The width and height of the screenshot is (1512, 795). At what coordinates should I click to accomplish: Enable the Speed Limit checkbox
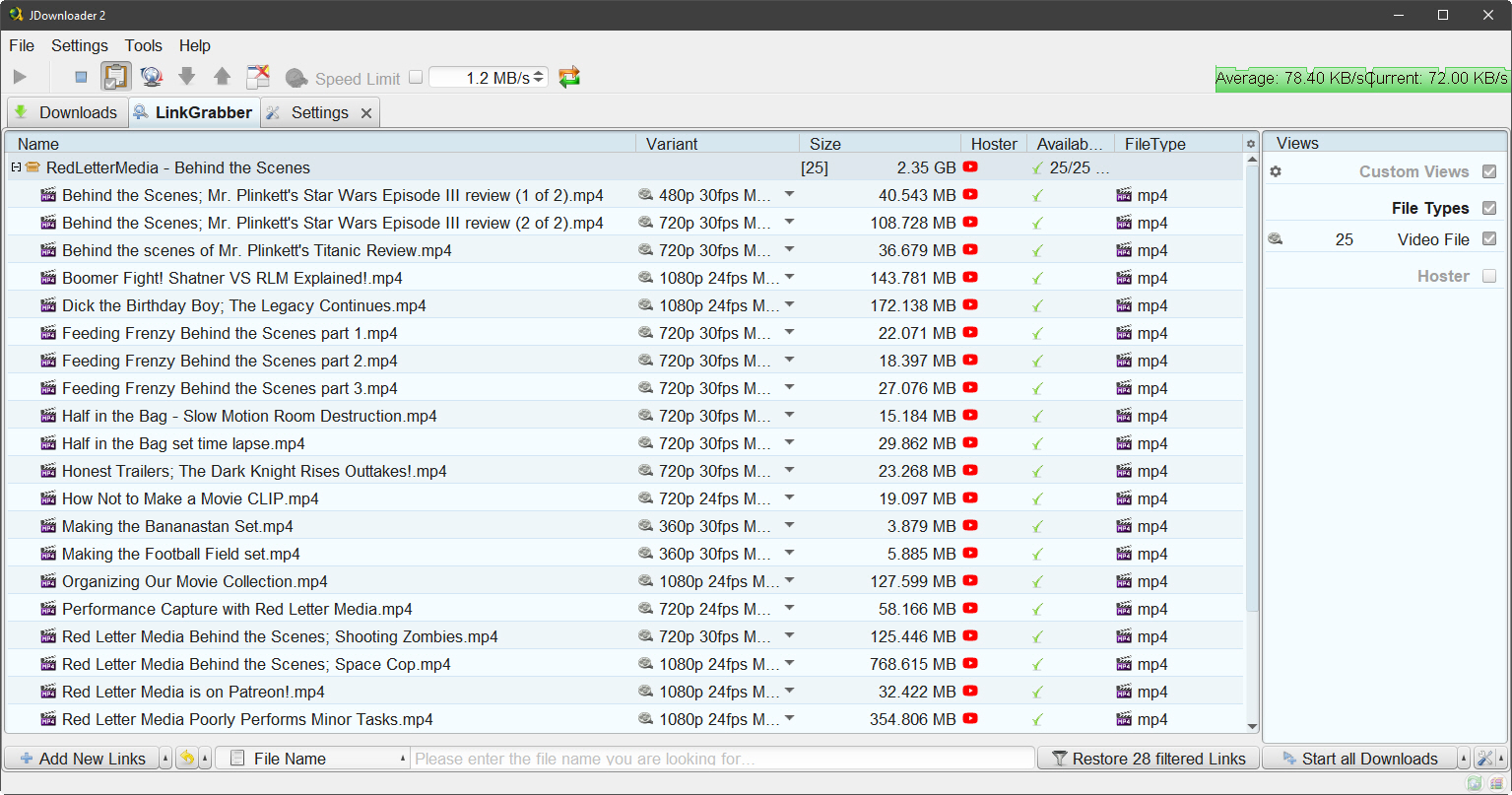[x=416, y=77]
